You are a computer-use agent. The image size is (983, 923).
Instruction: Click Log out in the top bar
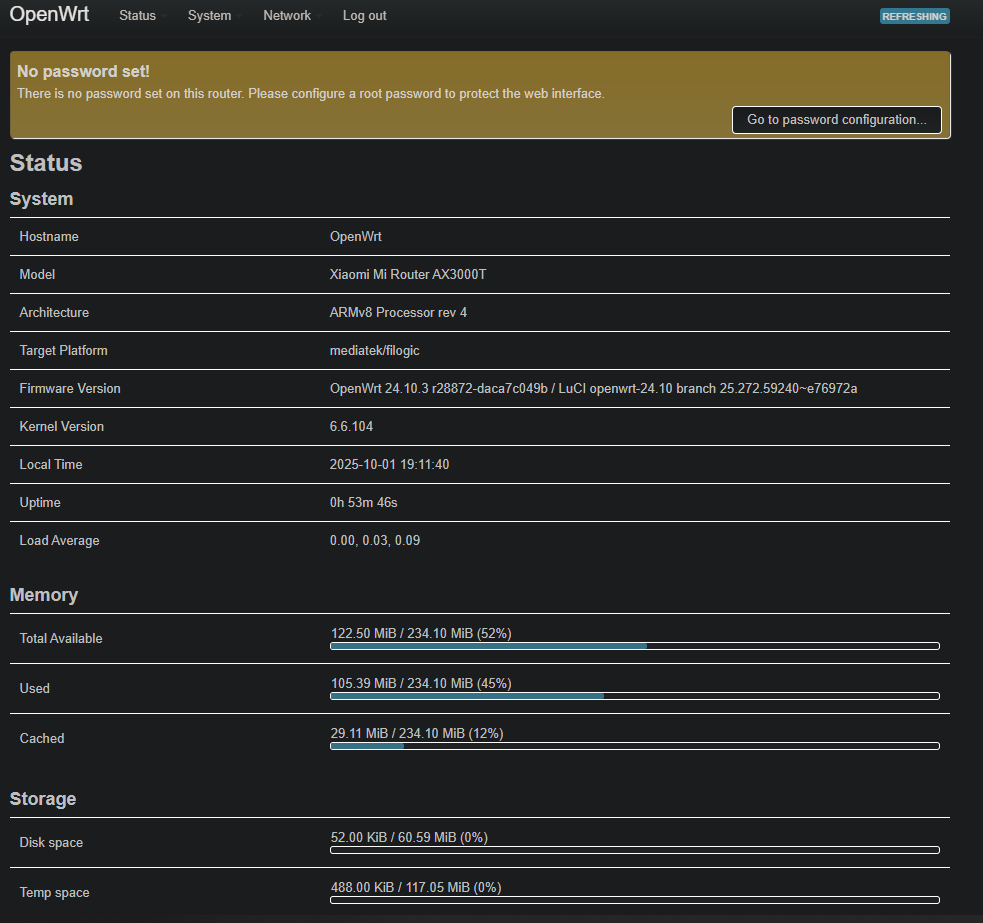(364, 16)
